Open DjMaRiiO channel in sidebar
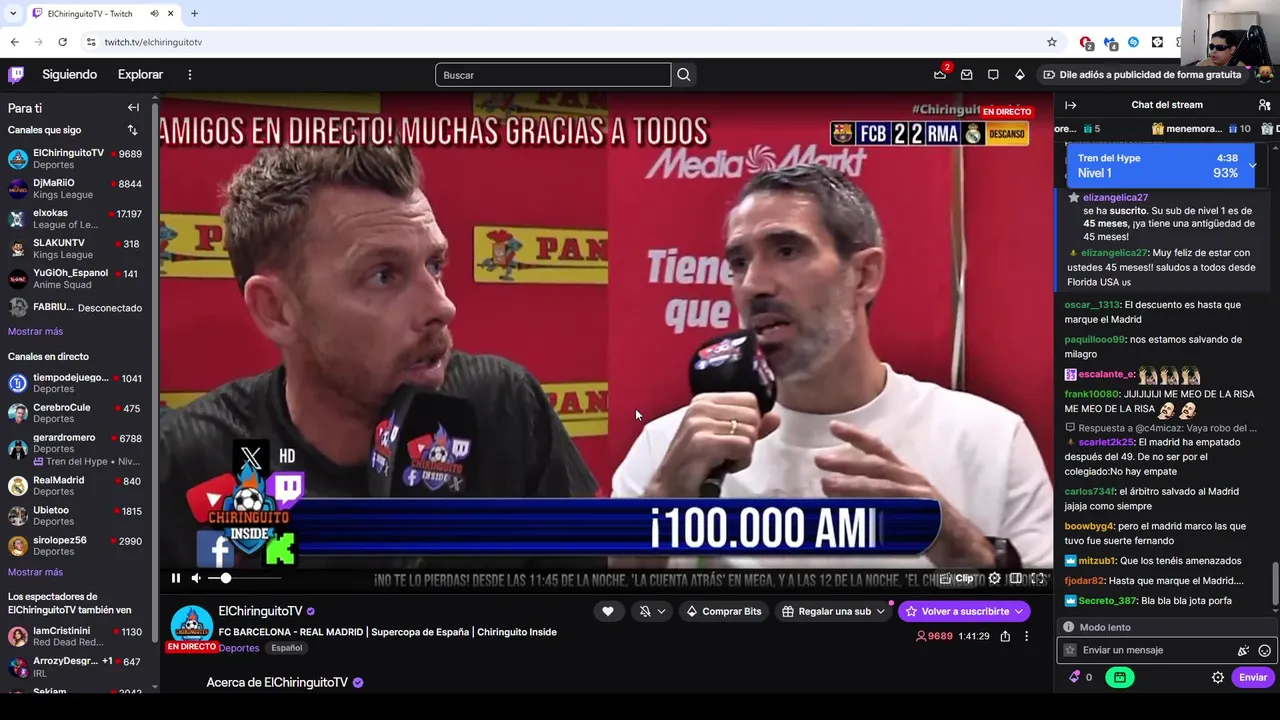Screen dimensions: 1280x720 (x=75, y=188)
